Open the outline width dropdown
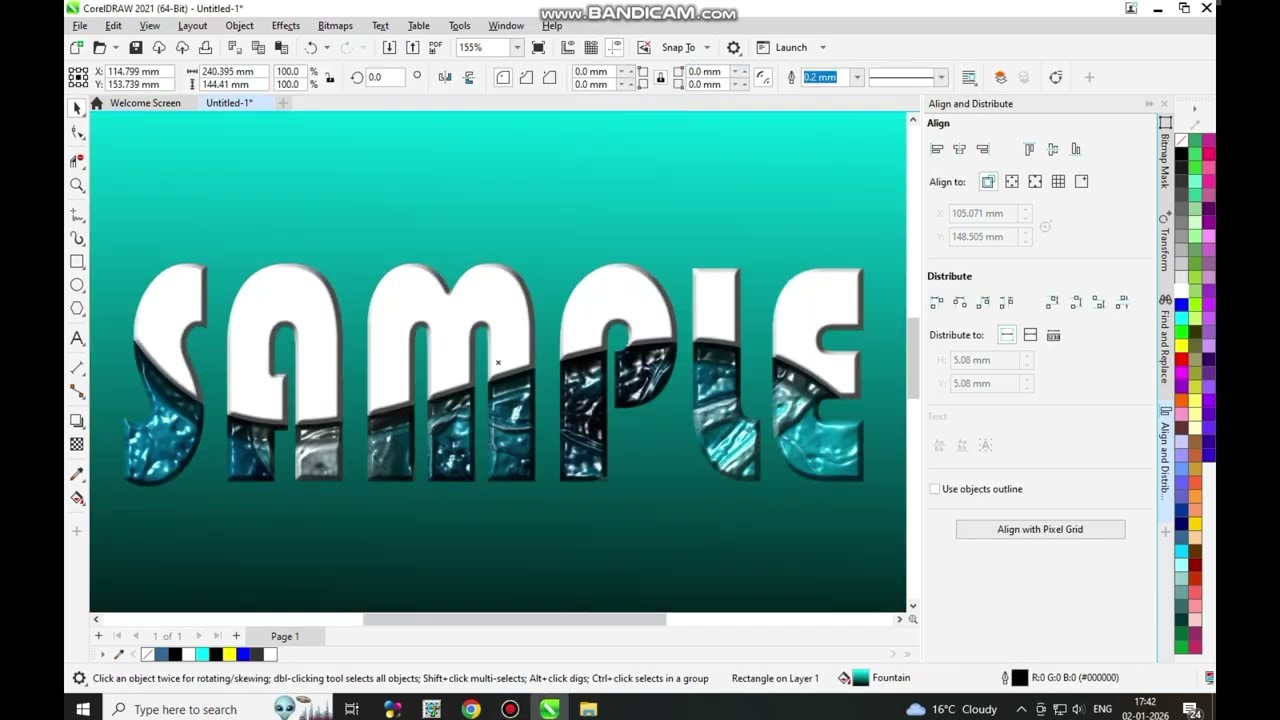Image resolution: width=1280 pixels, height=720 pixels. coord(857,77)
